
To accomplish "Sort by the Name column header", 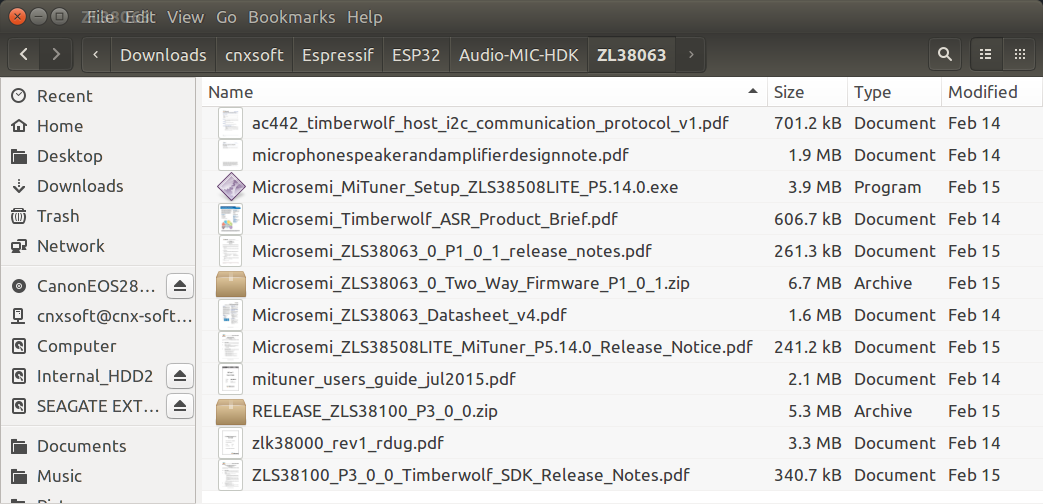I will (x=484, y=92).
